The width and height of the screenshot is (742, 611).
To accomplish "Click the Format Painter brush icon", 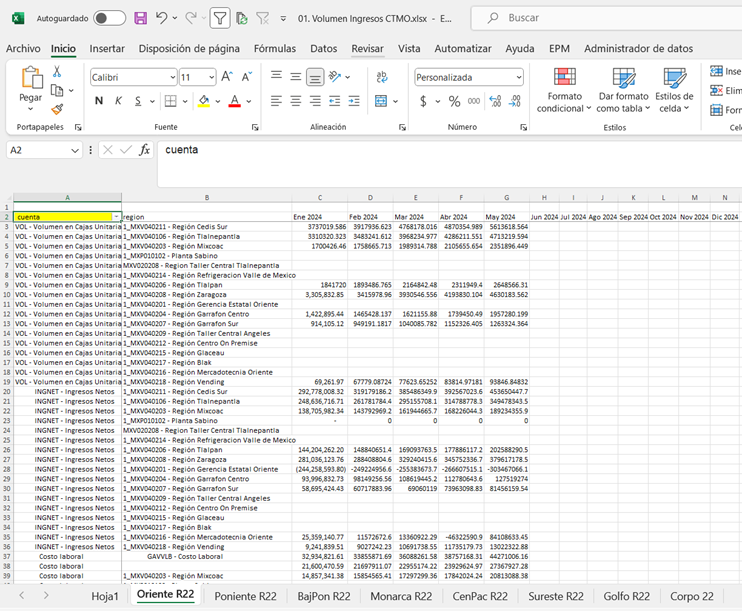I will pos(57,110).
